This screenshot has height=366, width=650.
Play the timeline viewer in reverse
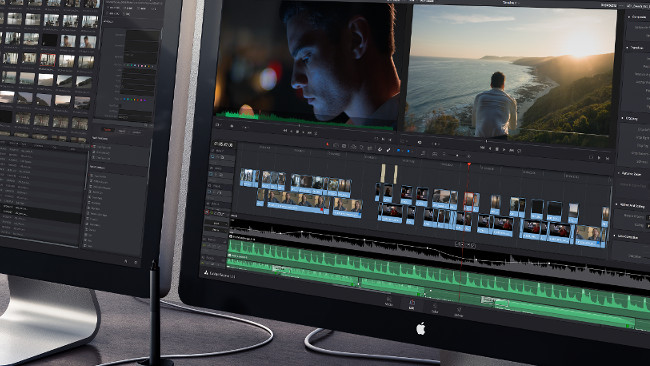[490, 148]
